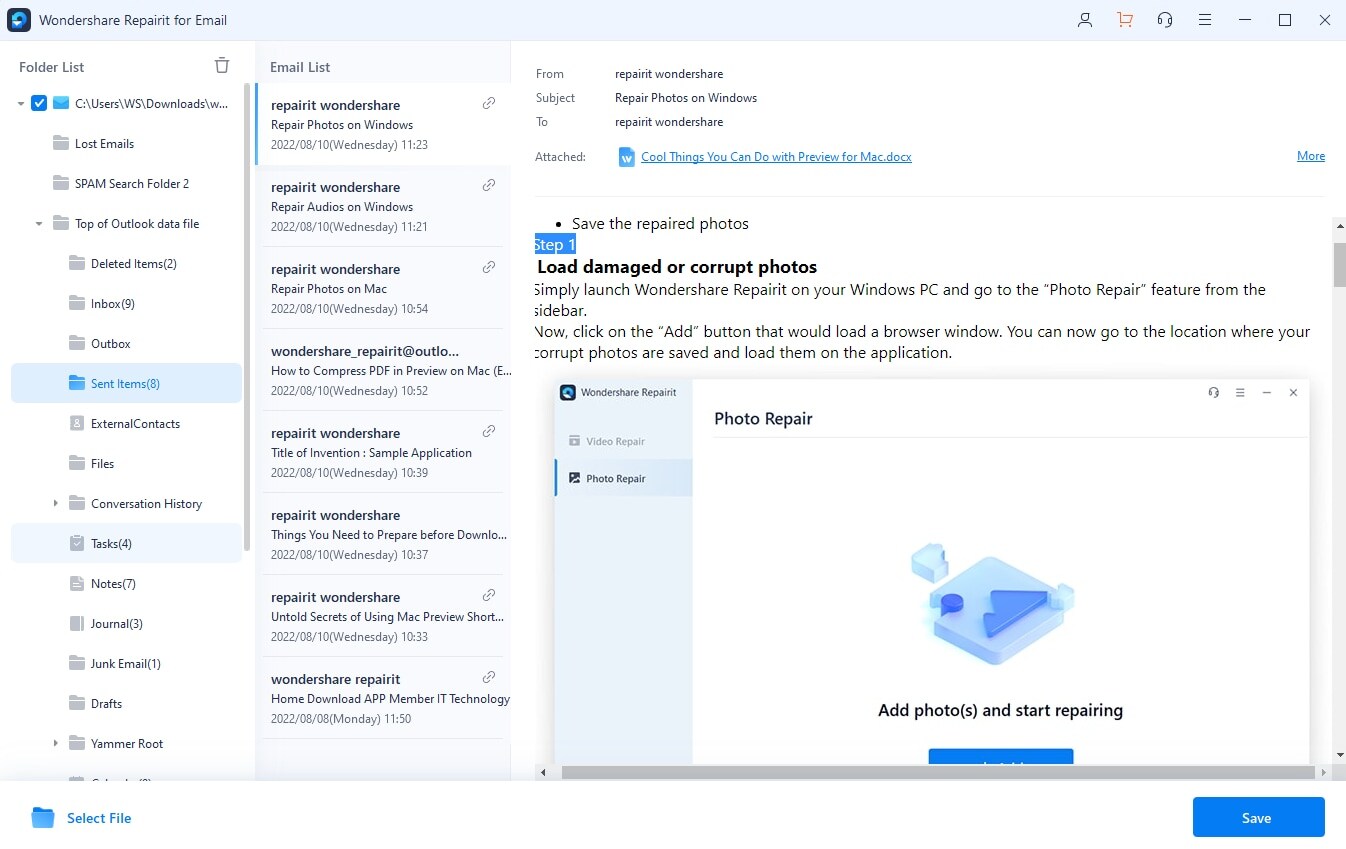Click the Save button

(1258, 817)
